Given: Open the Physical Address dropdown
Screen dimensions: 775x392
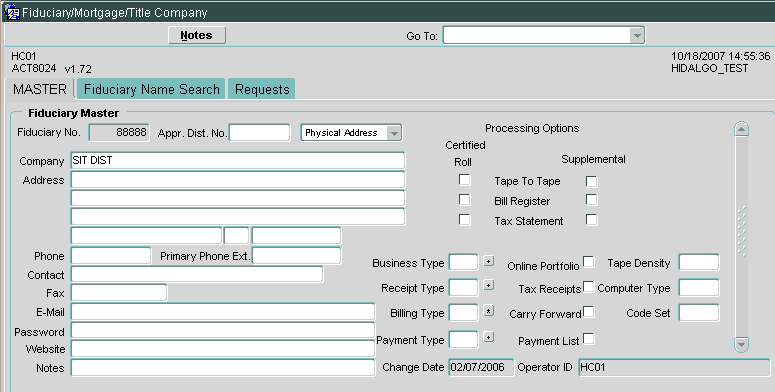Looking at the screenshot, I should [394, 133].
